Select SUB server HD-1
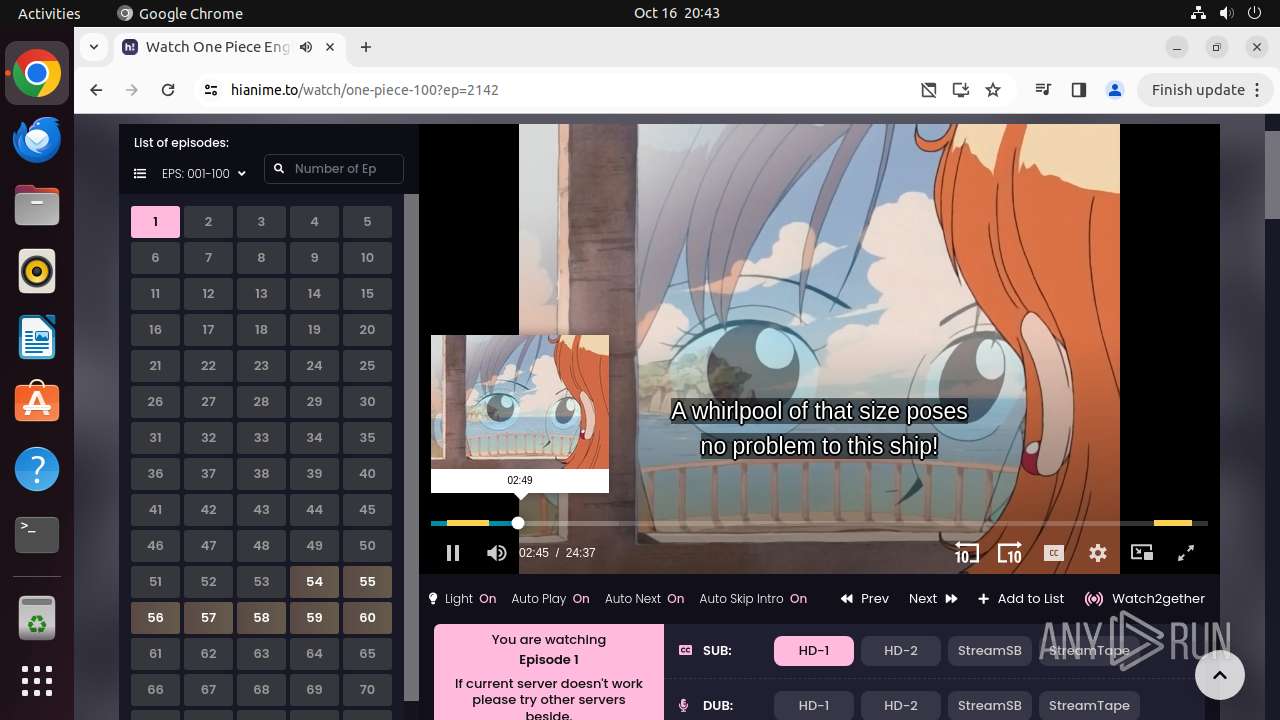 [x=814, y=651]
